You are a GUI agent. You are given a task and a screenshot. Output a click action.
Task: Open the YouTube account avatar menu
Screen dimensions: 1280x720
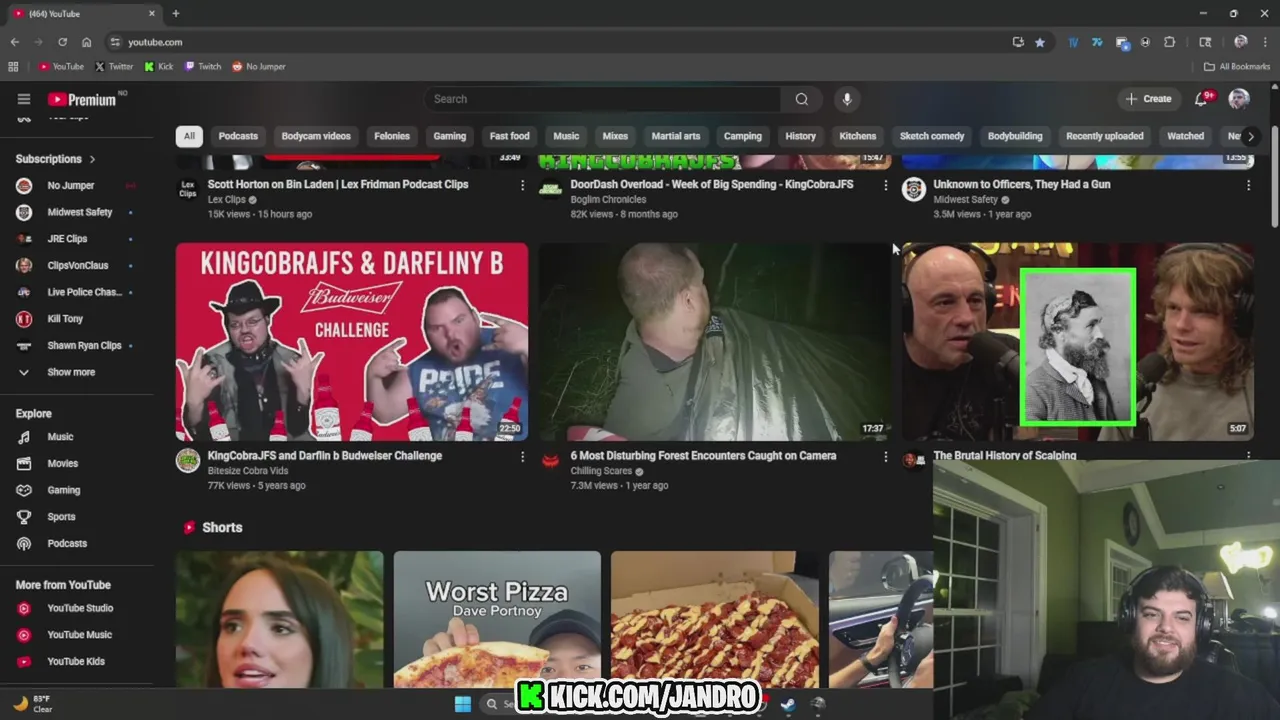[1239, 98]
